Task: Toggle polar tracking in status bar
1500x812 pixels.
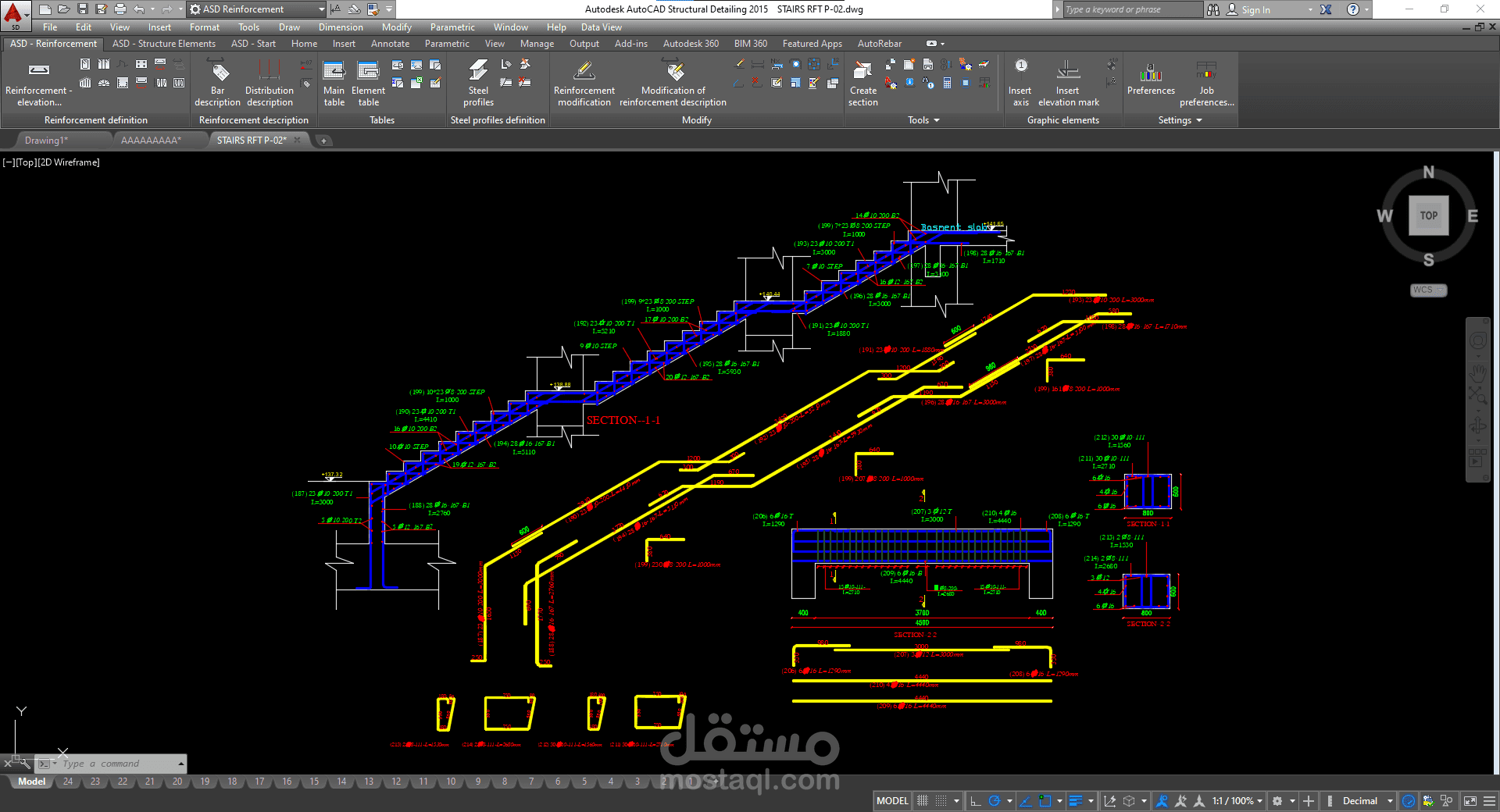Action: (995, 801)
